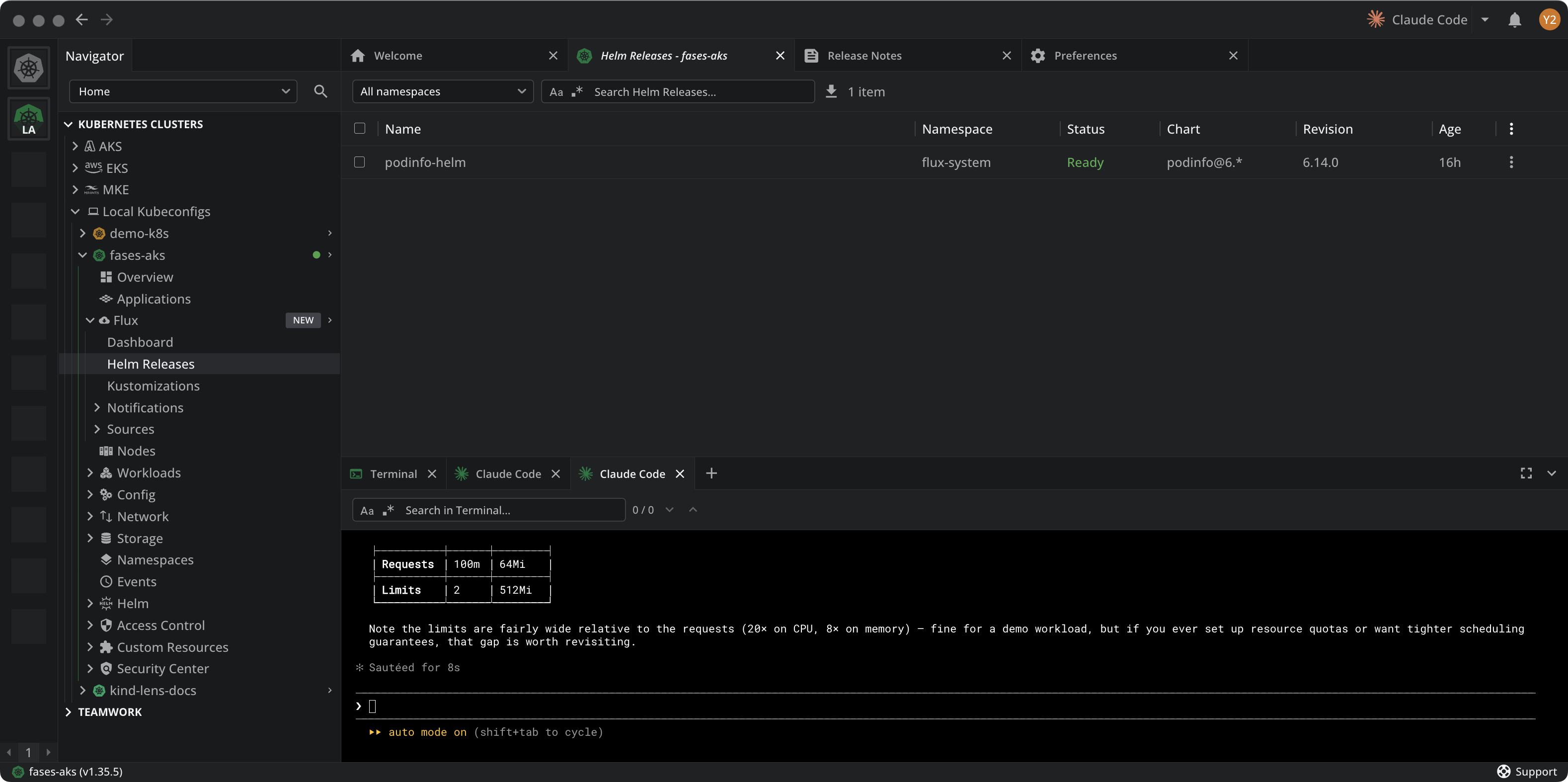Switch to the Release Notes tab
This screenshot has width=1568, height=782.
click(x=908, y=55)
